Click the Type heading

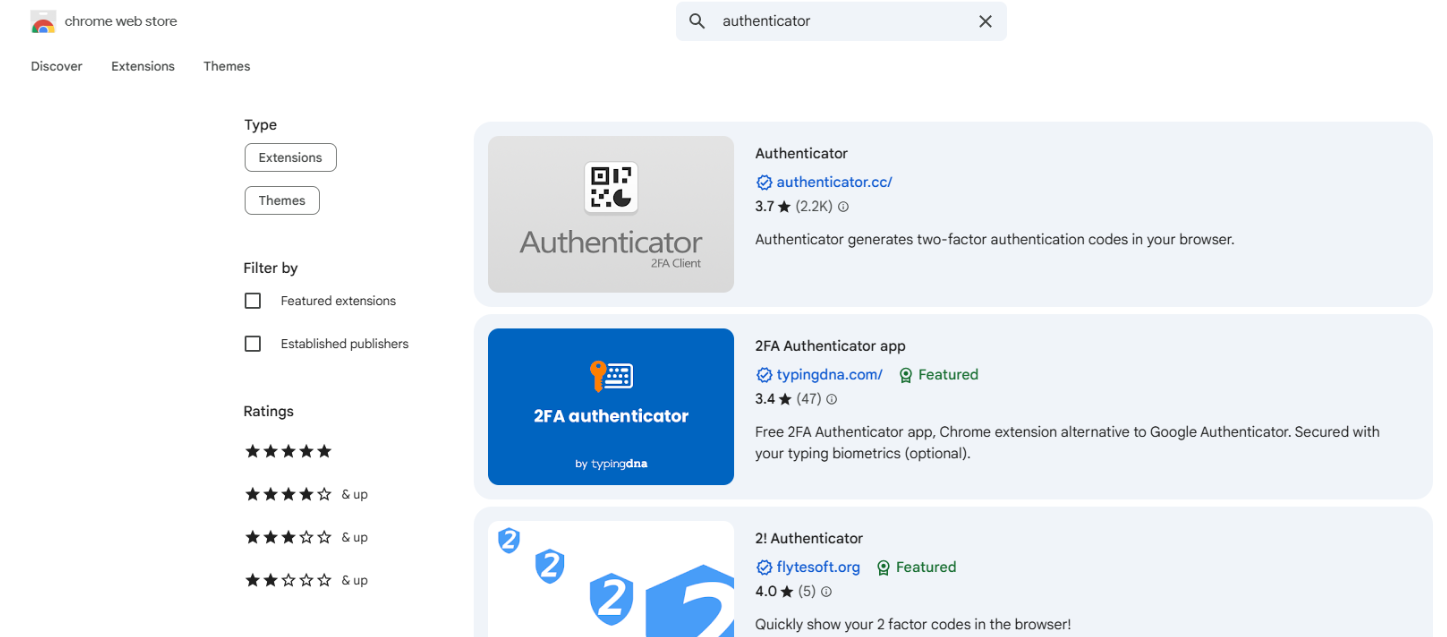click(x=261, y=125)
